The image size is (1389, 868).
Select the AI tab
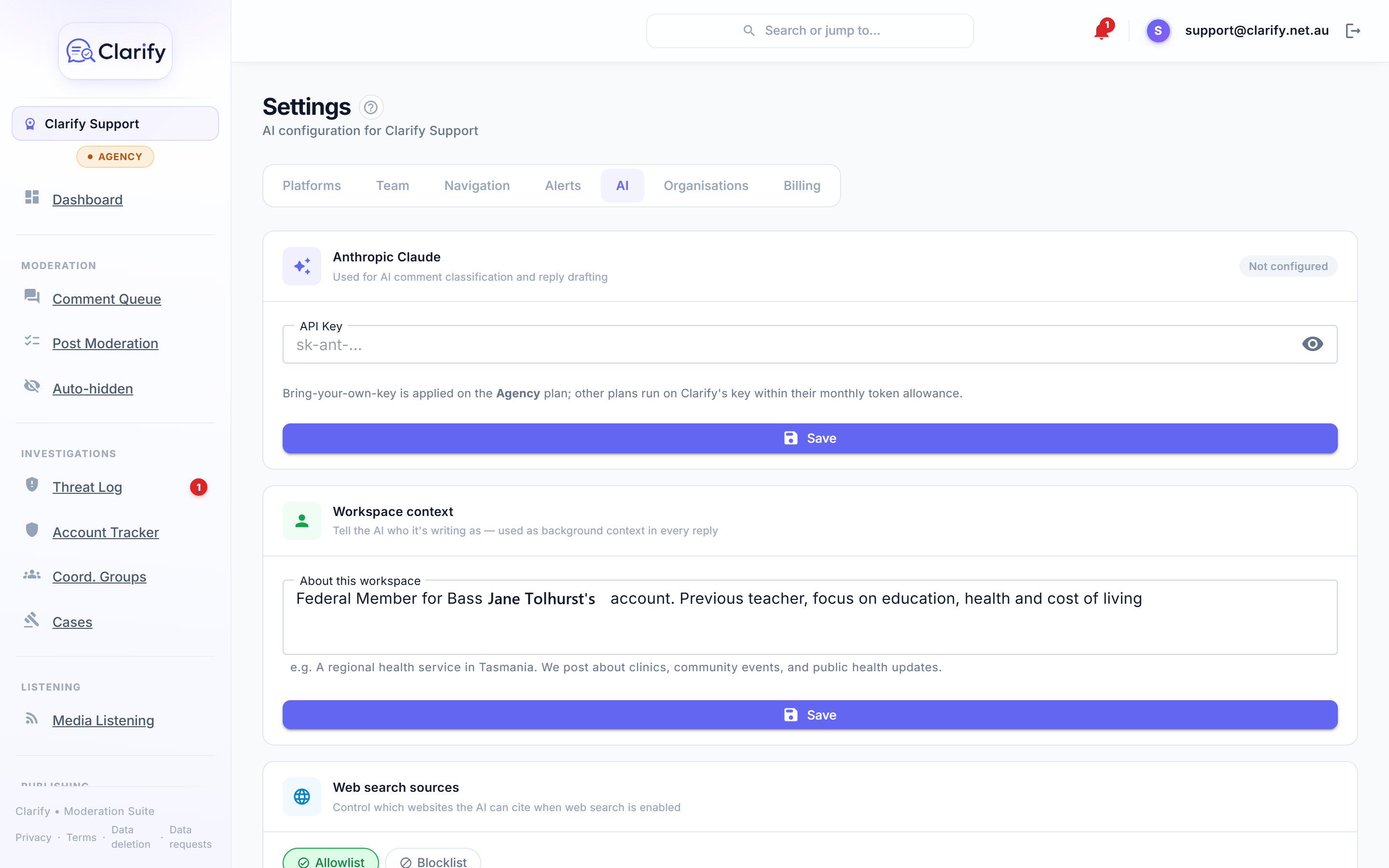622,186
